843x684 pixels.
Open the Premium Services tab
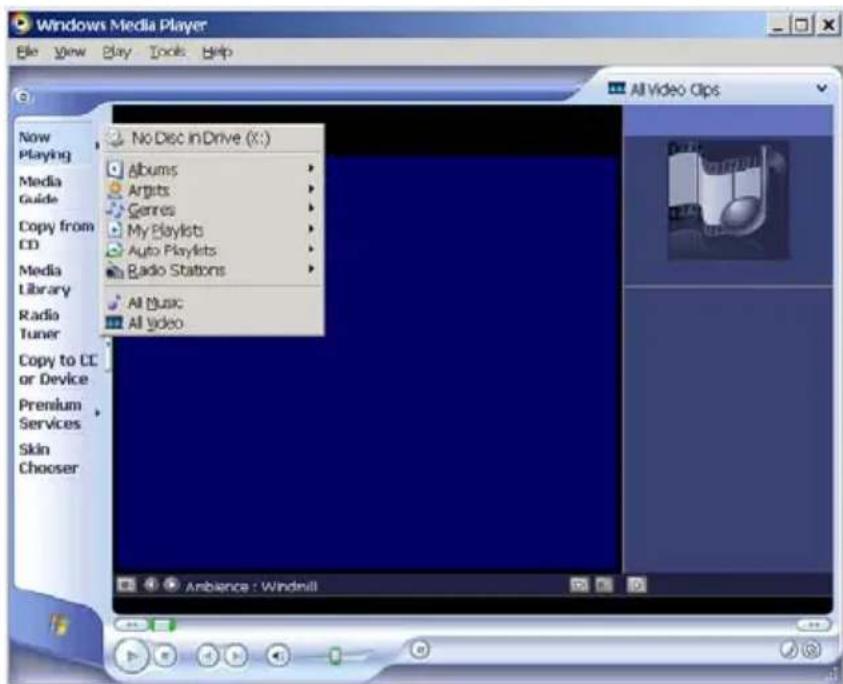(x=50, y=414)
